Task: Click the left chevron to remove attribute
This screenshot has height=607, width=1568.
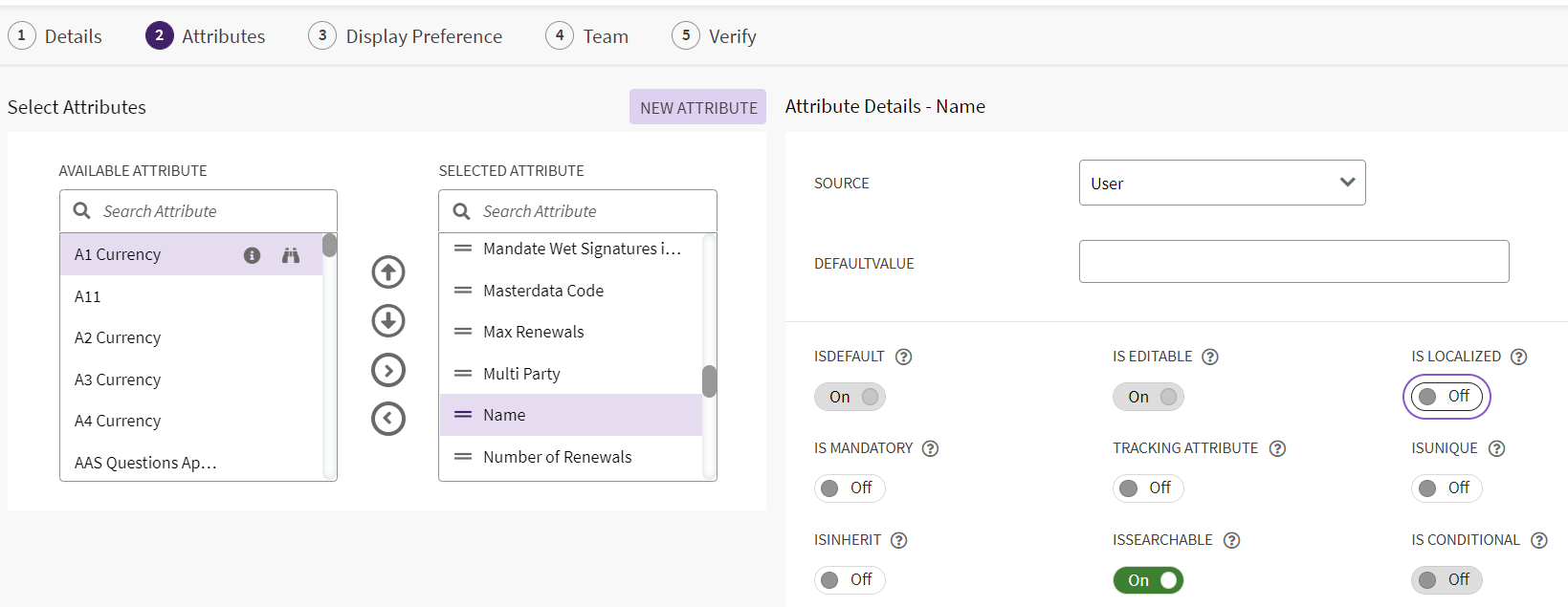Action: coord(388,419)
